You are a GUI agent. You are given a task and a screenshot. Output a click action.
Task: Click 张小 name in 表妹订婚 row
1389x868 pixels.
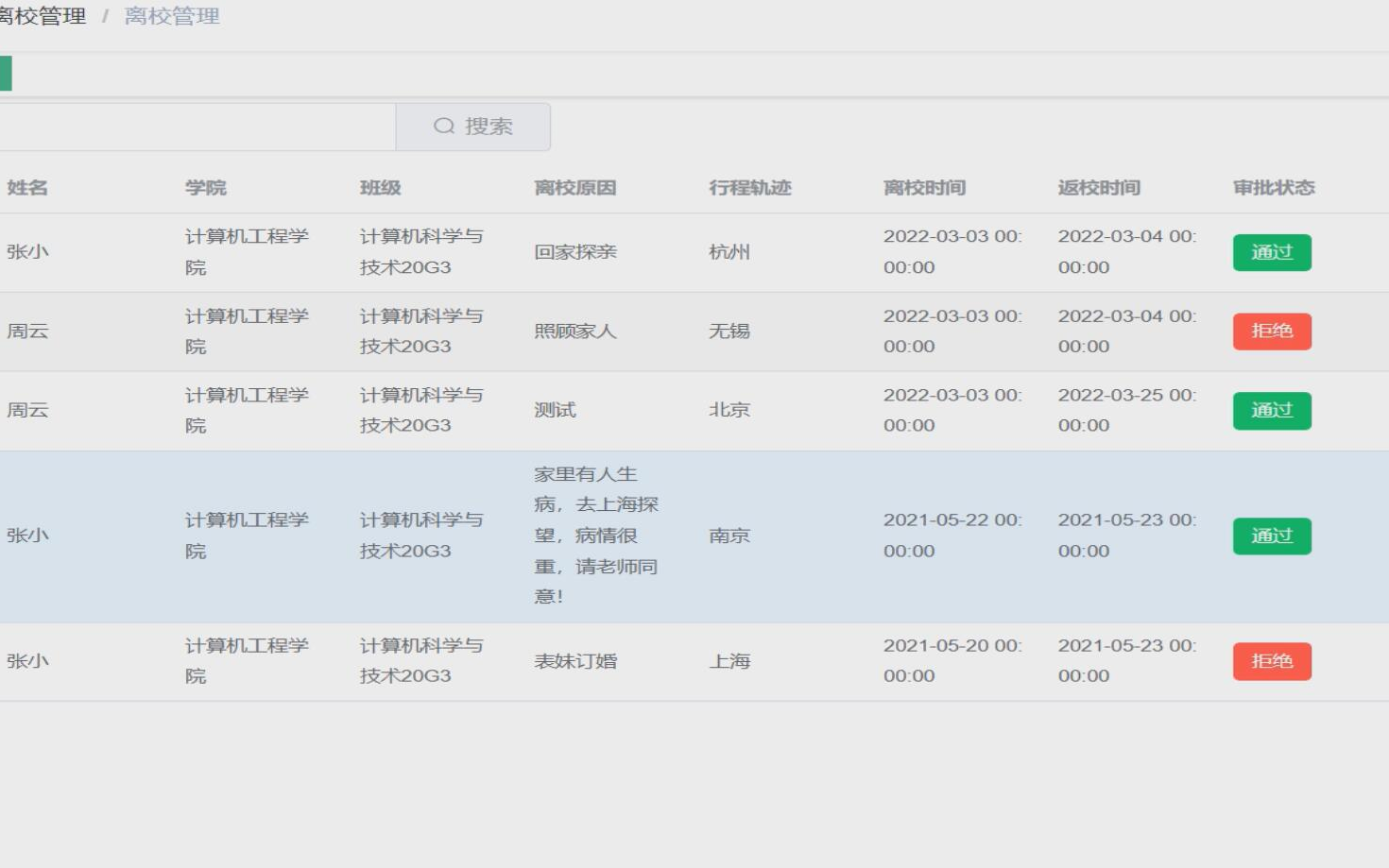click(27, 661)
